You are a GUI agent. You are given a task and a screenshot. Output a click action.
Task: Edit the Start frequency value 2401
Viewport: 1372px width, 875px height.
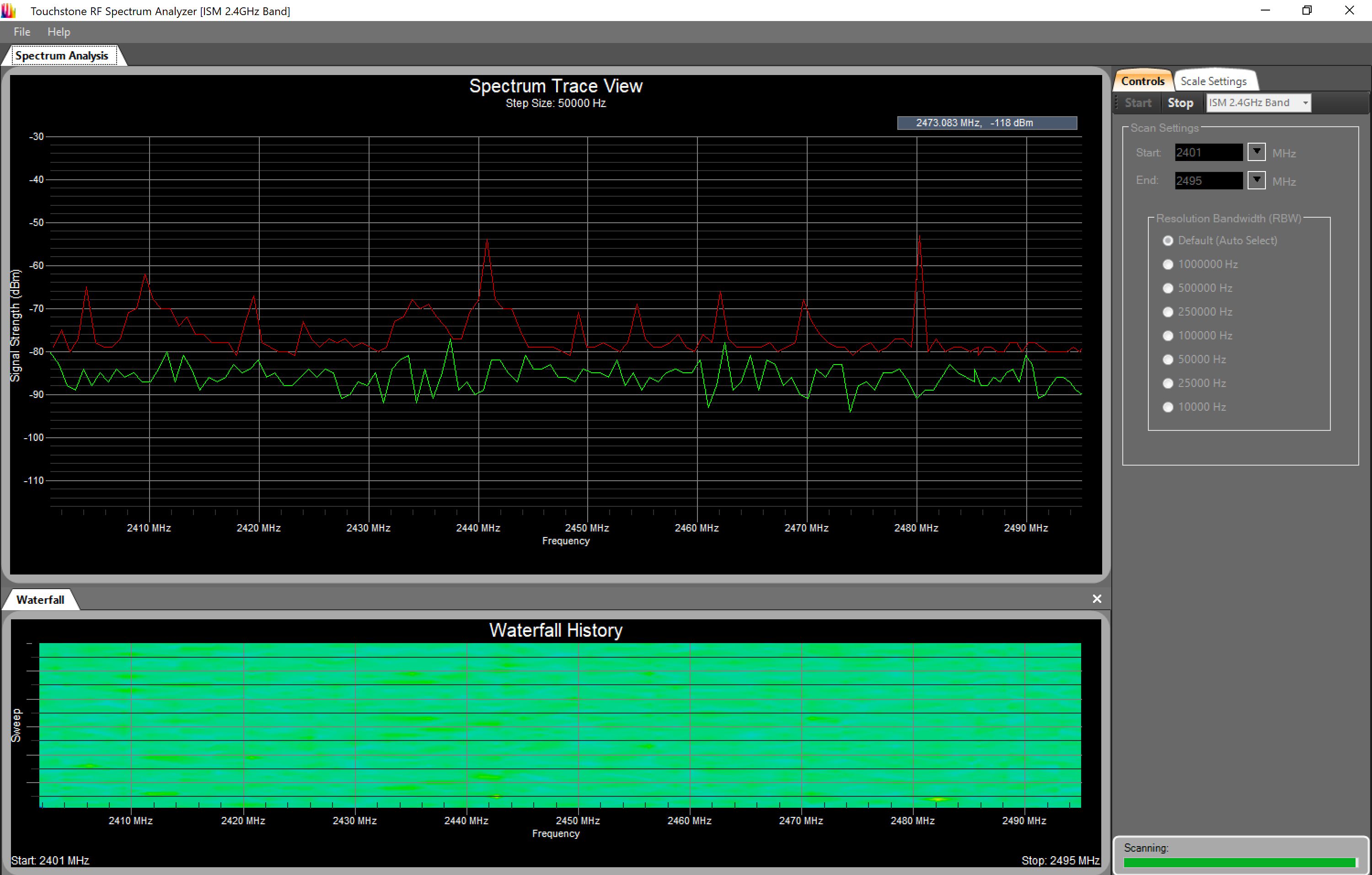coord(1207,151)
